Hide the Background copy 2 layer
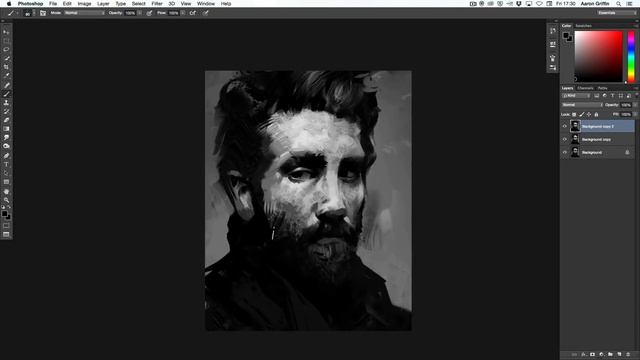 coord(565,127)
